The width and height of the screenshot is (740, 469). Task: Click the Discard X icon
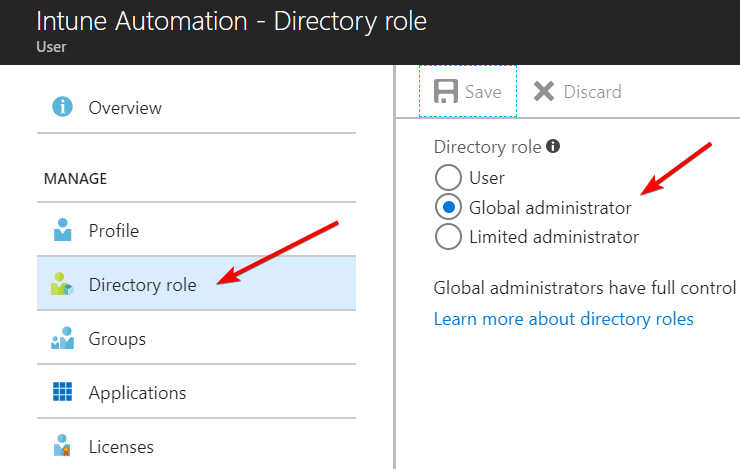pyautogui.click(x=544, y=91)
